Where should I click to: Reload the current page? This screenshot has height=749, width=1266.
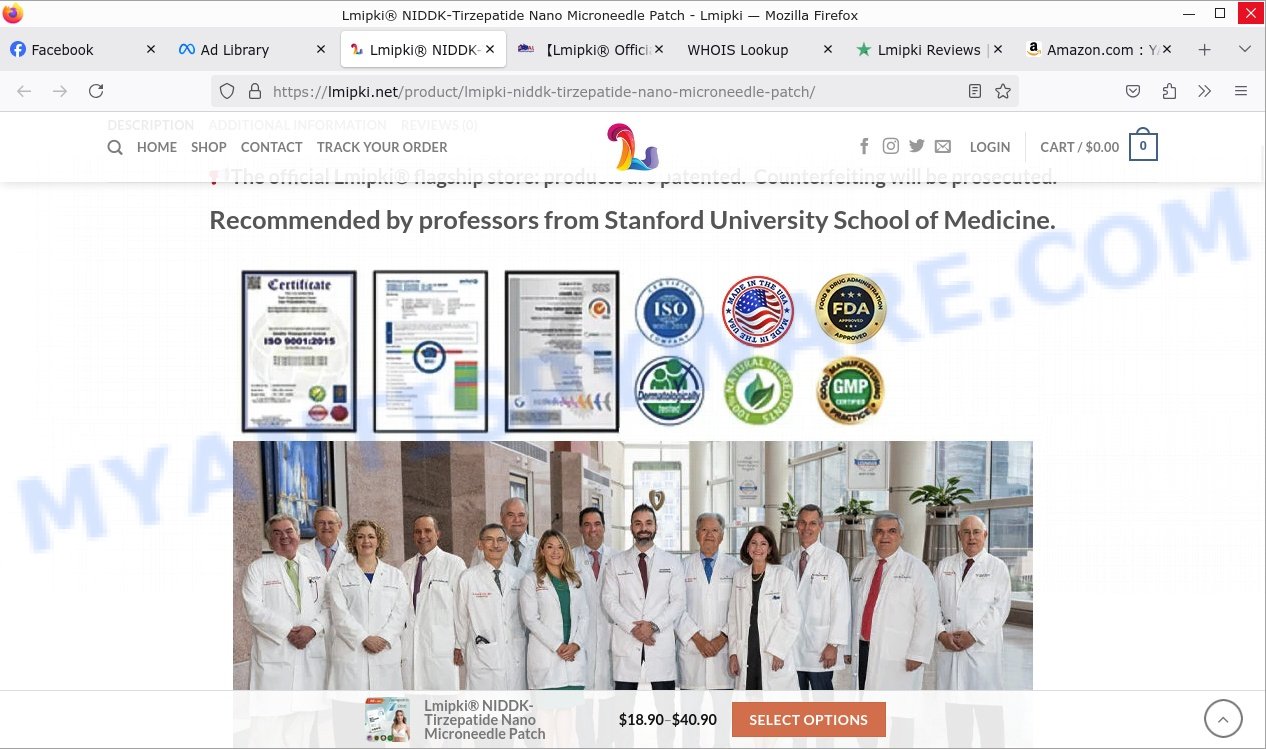96,91
